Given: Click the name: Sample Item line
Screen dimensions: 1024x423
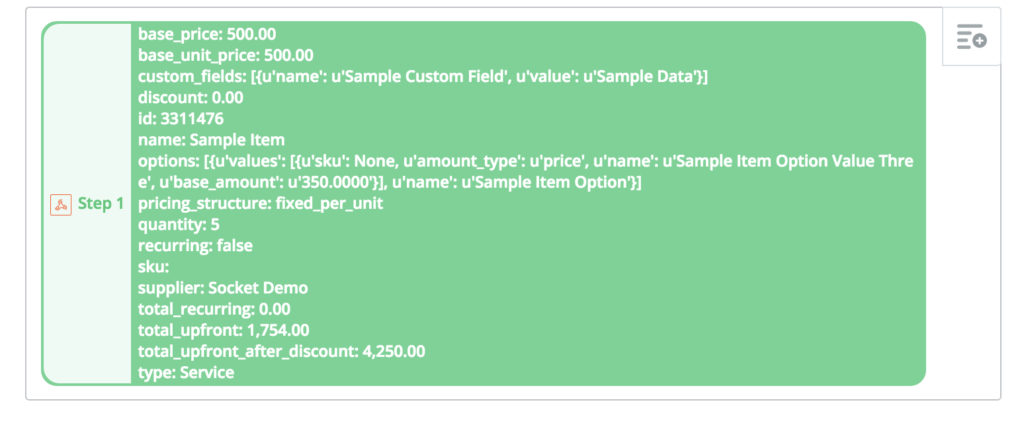Looking at the screenshot, I should pos(212,140).
